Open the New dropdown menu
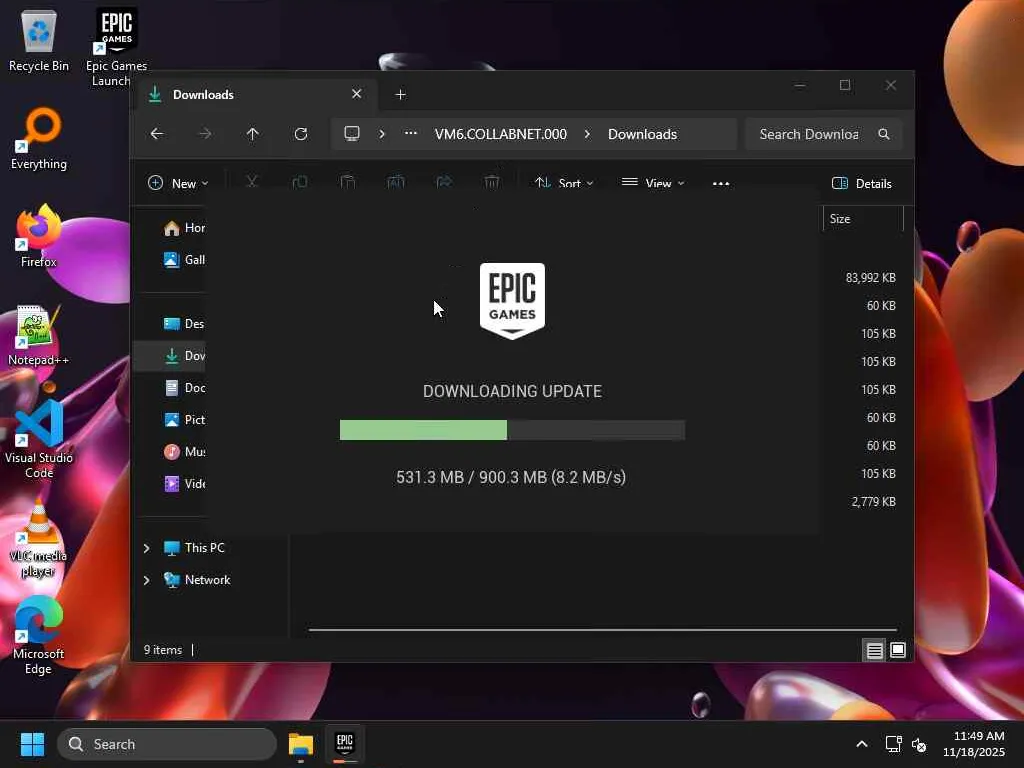1024x768 pixels. pos(178,184)
